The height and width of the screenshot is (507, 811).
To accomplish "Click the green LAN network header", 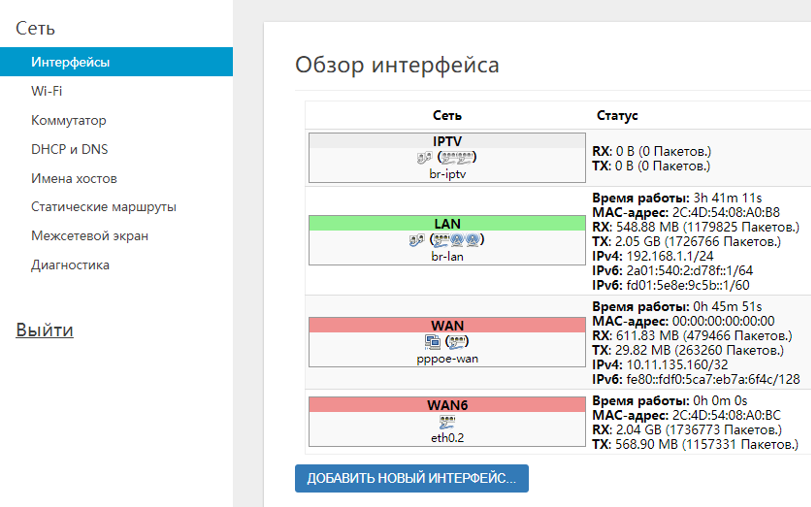I will [447, 223].
